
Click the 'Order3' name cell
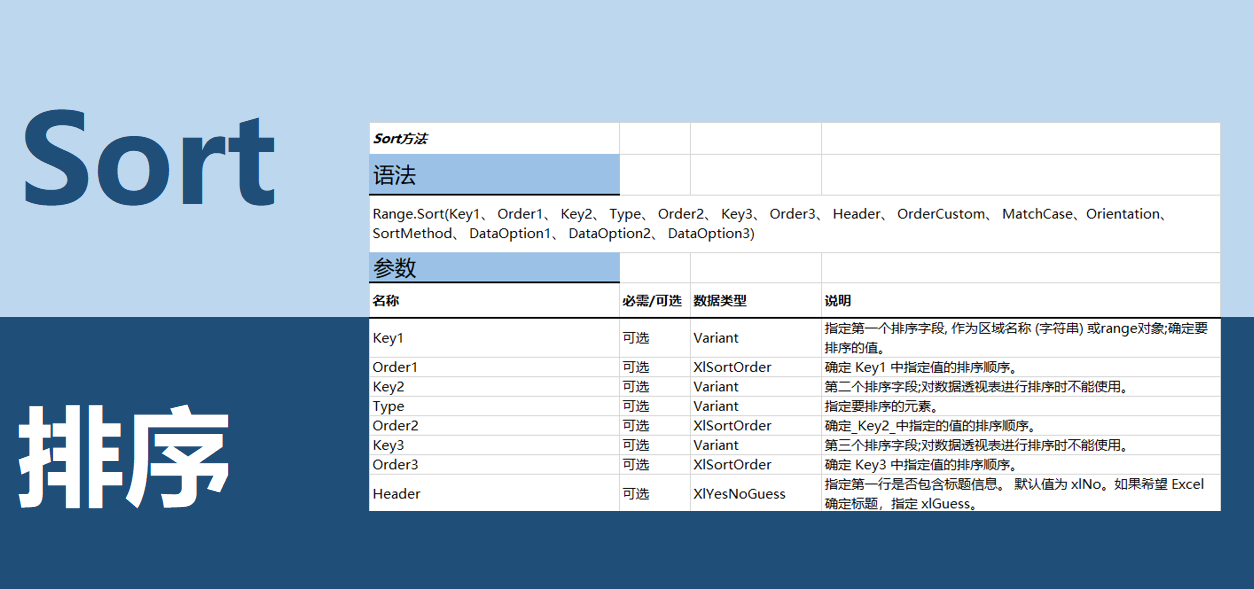coord(494,465)
